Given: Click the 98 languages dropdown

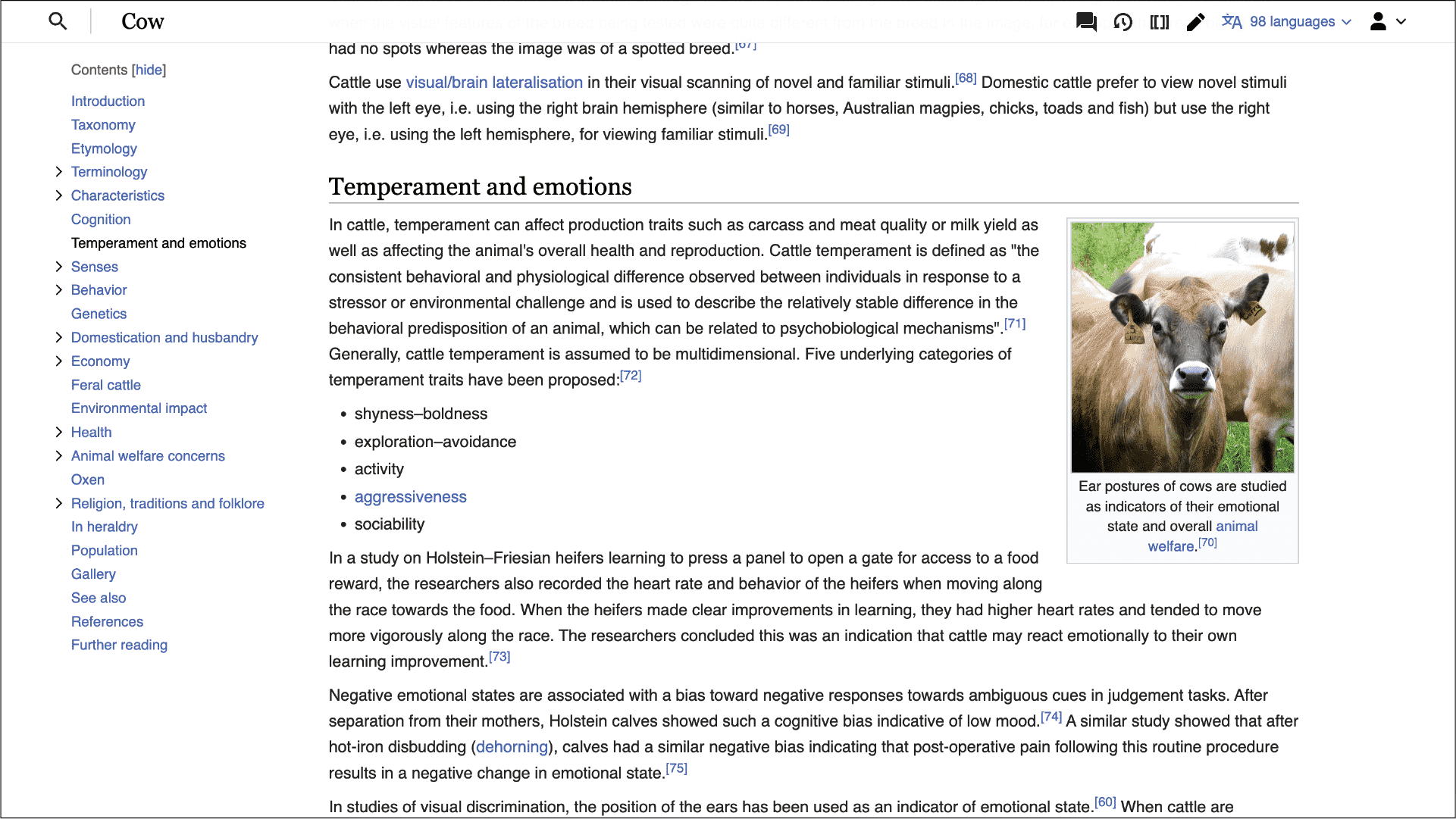Looking at the screenshot, I should (1289, 21).
